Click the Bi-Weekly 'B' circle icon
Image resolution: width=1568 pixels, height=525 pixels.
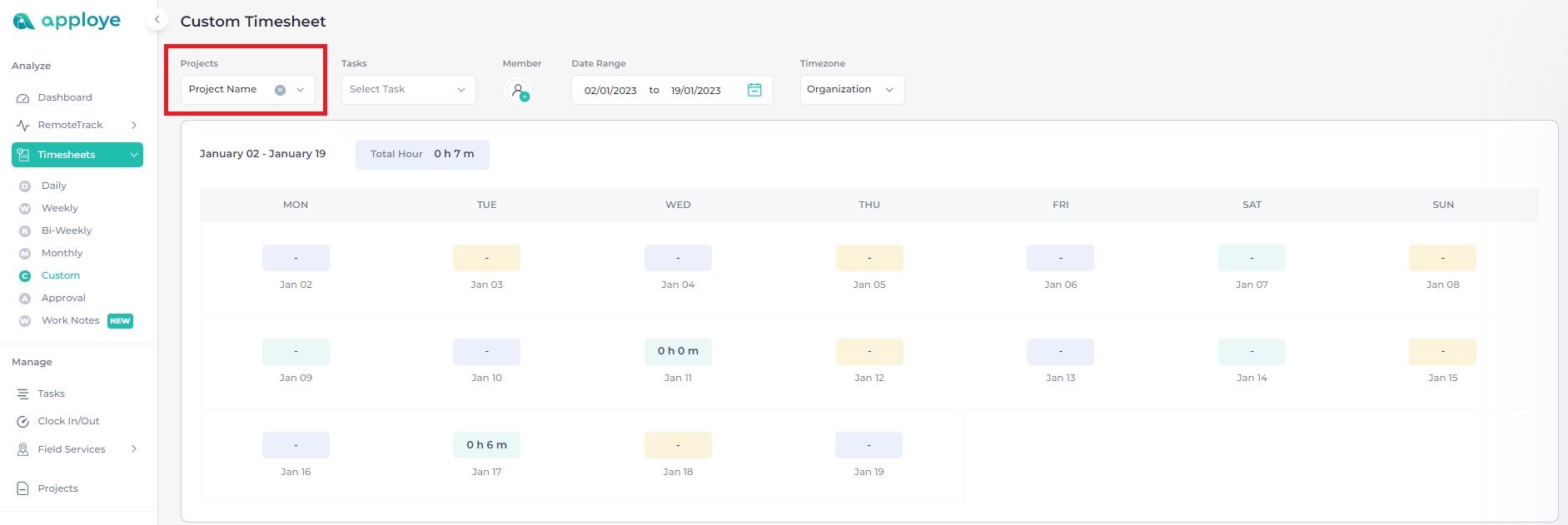[25, 231]
